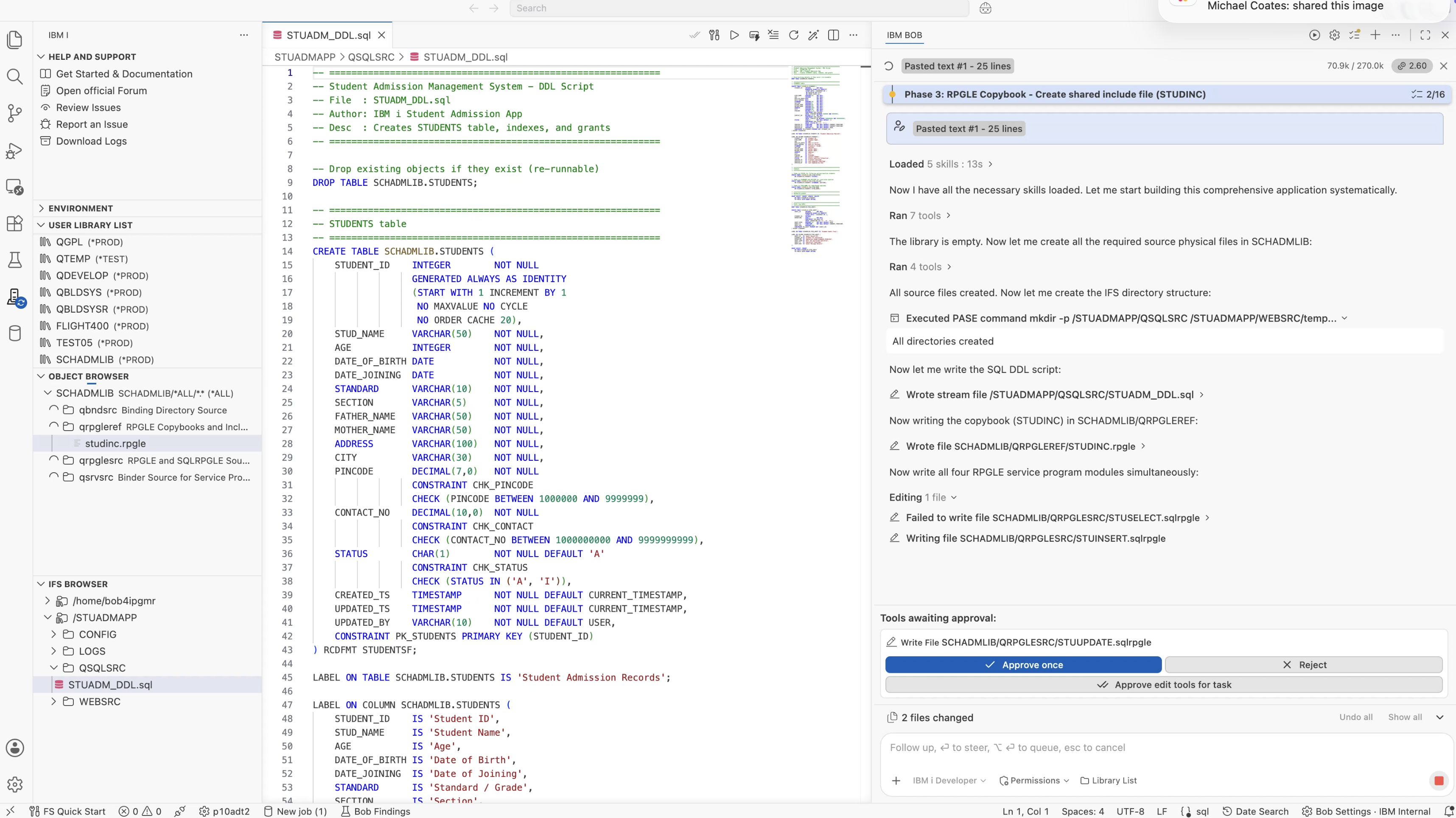Open the Accounts menu icon

pos(15,748)
